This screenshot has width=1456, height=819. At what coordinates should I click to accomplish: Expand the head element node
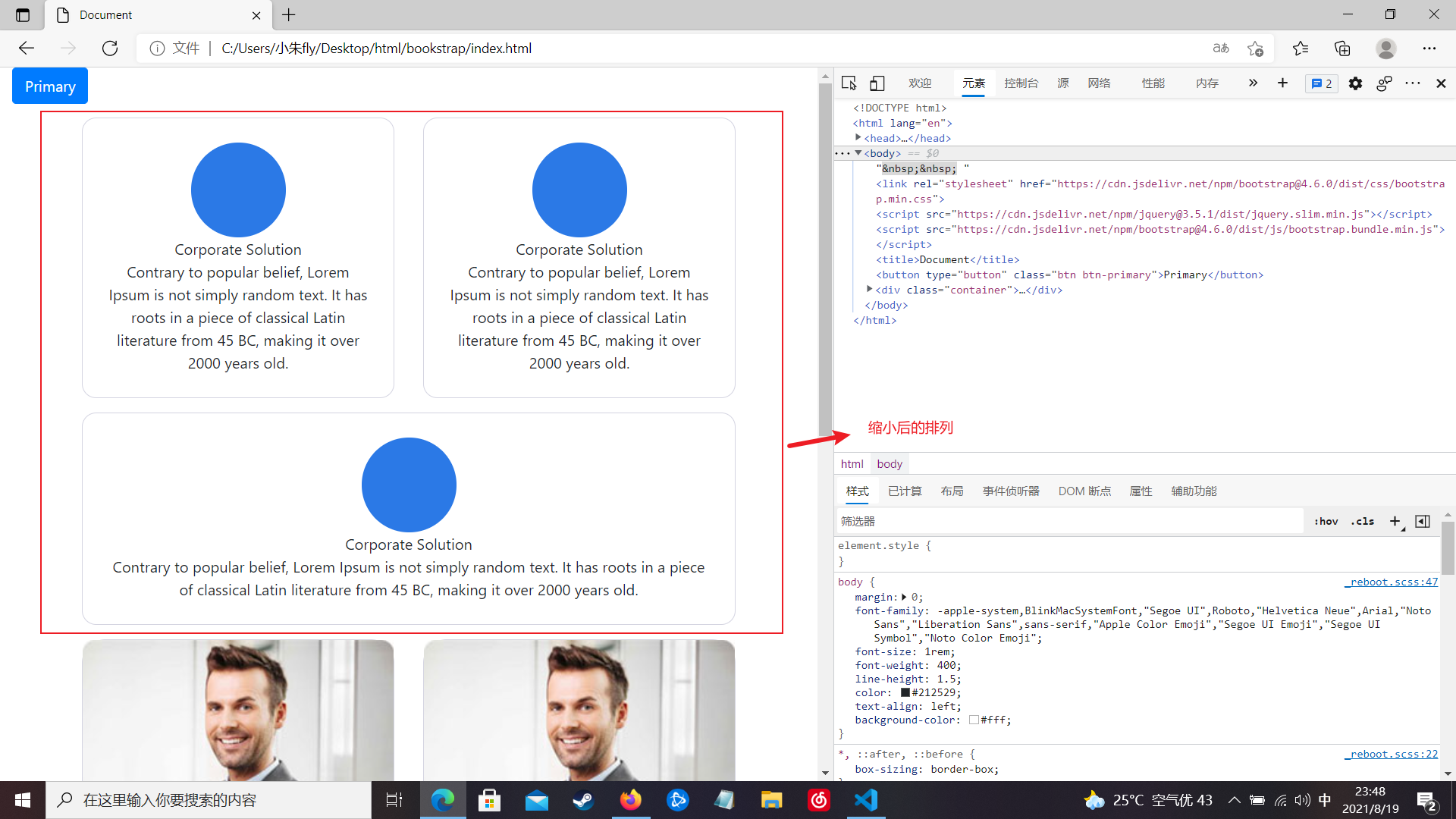[858, 138]
